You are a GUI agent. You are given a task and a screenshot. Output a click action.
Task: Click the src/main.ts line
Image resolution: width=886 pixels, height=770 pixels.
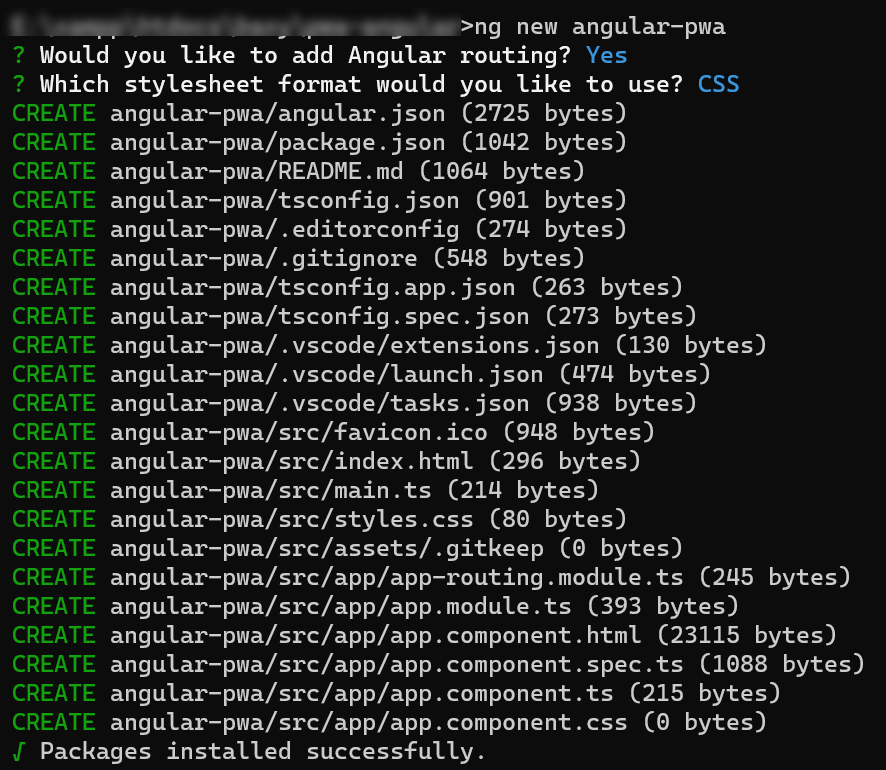tap(305, 490)
